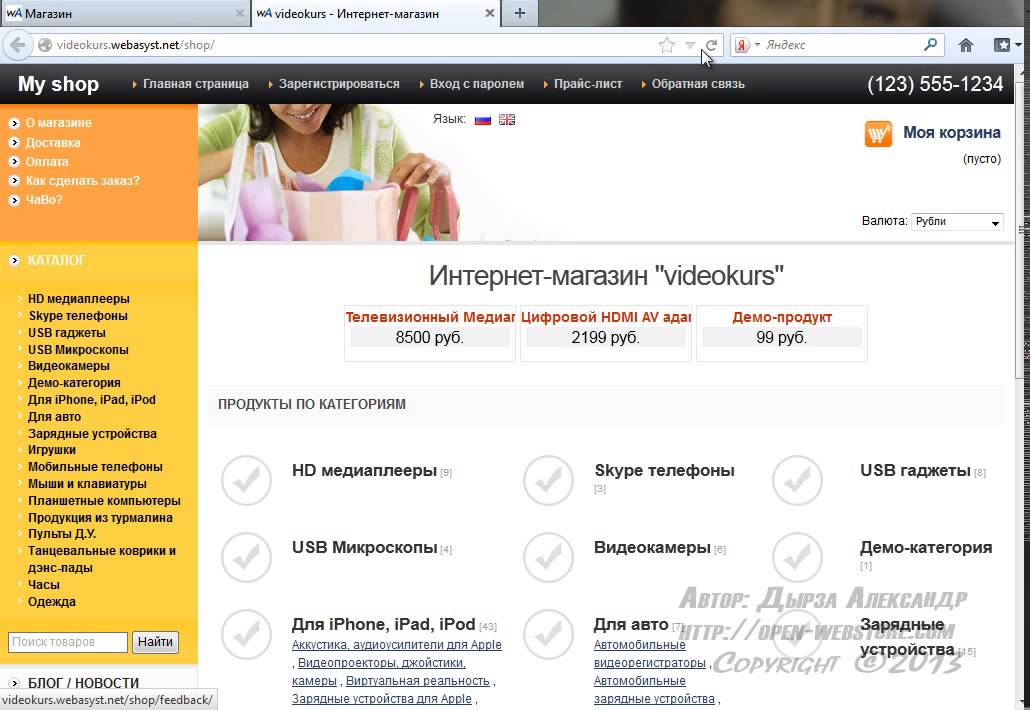
Task: Open Обратная связь in the top menu
Action: [x=698, y=84]
